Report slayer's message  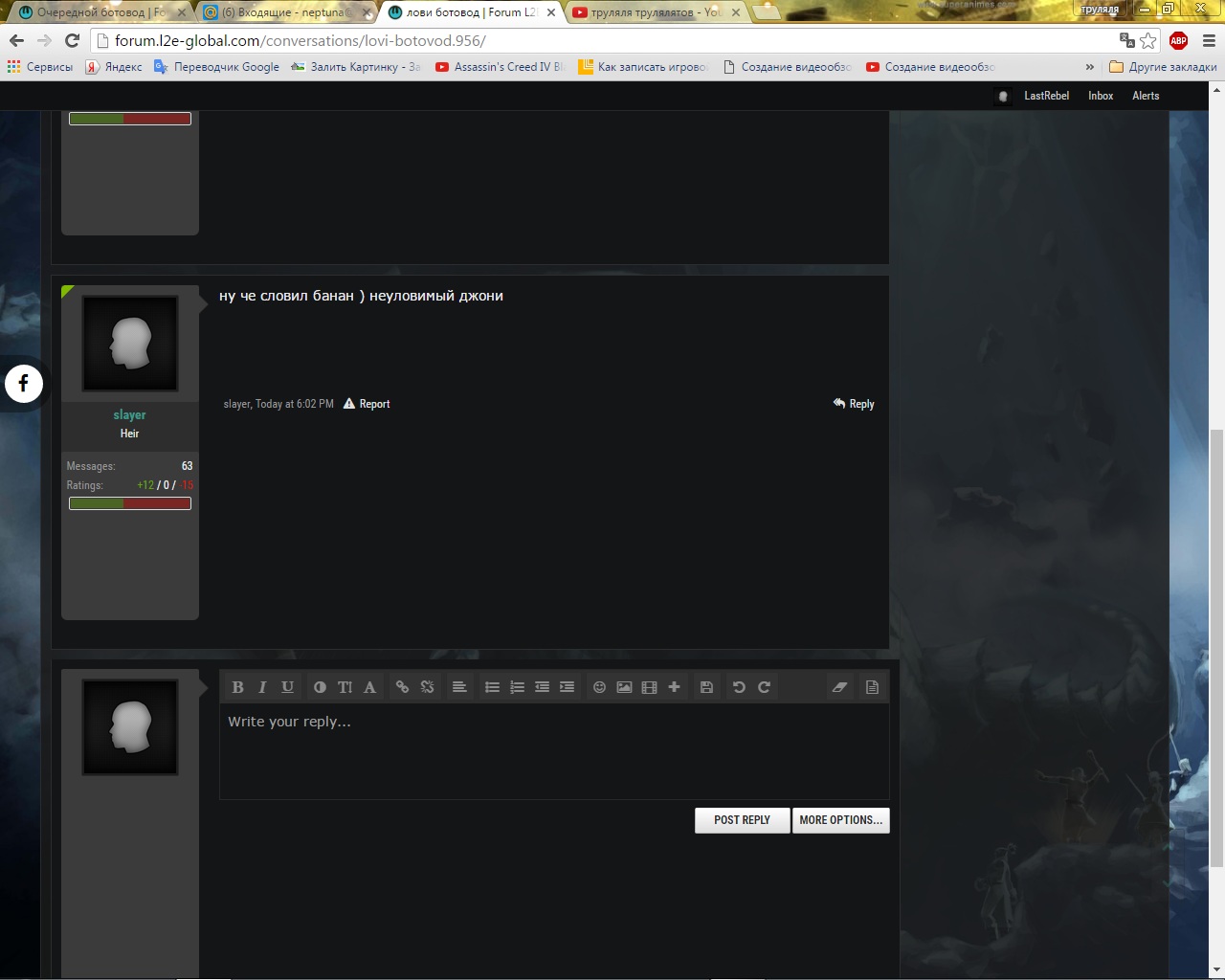click(367, 404)
